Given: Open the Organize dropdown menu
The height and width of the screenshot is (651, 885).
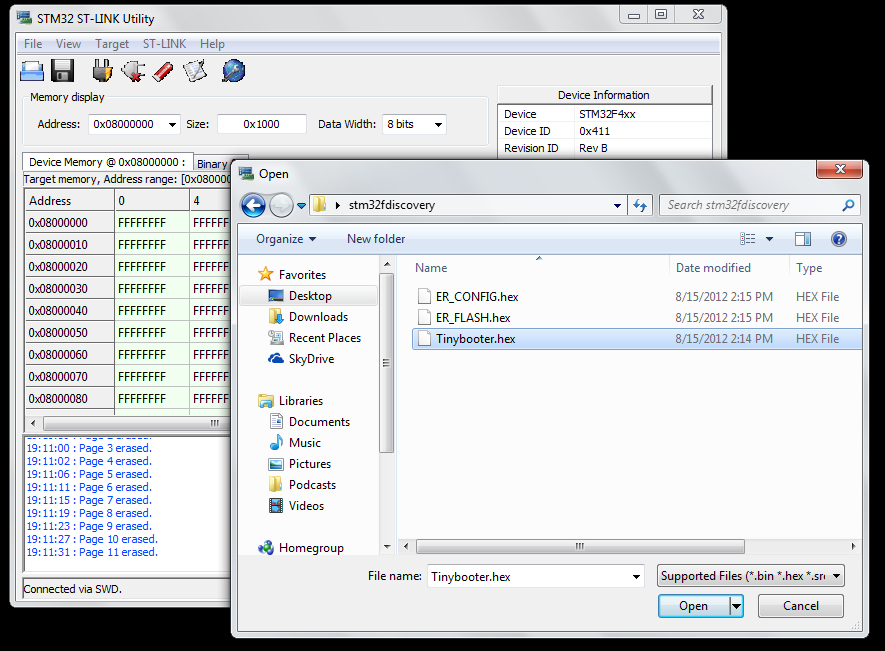Looking at the screenshot, I should point(286,239).
